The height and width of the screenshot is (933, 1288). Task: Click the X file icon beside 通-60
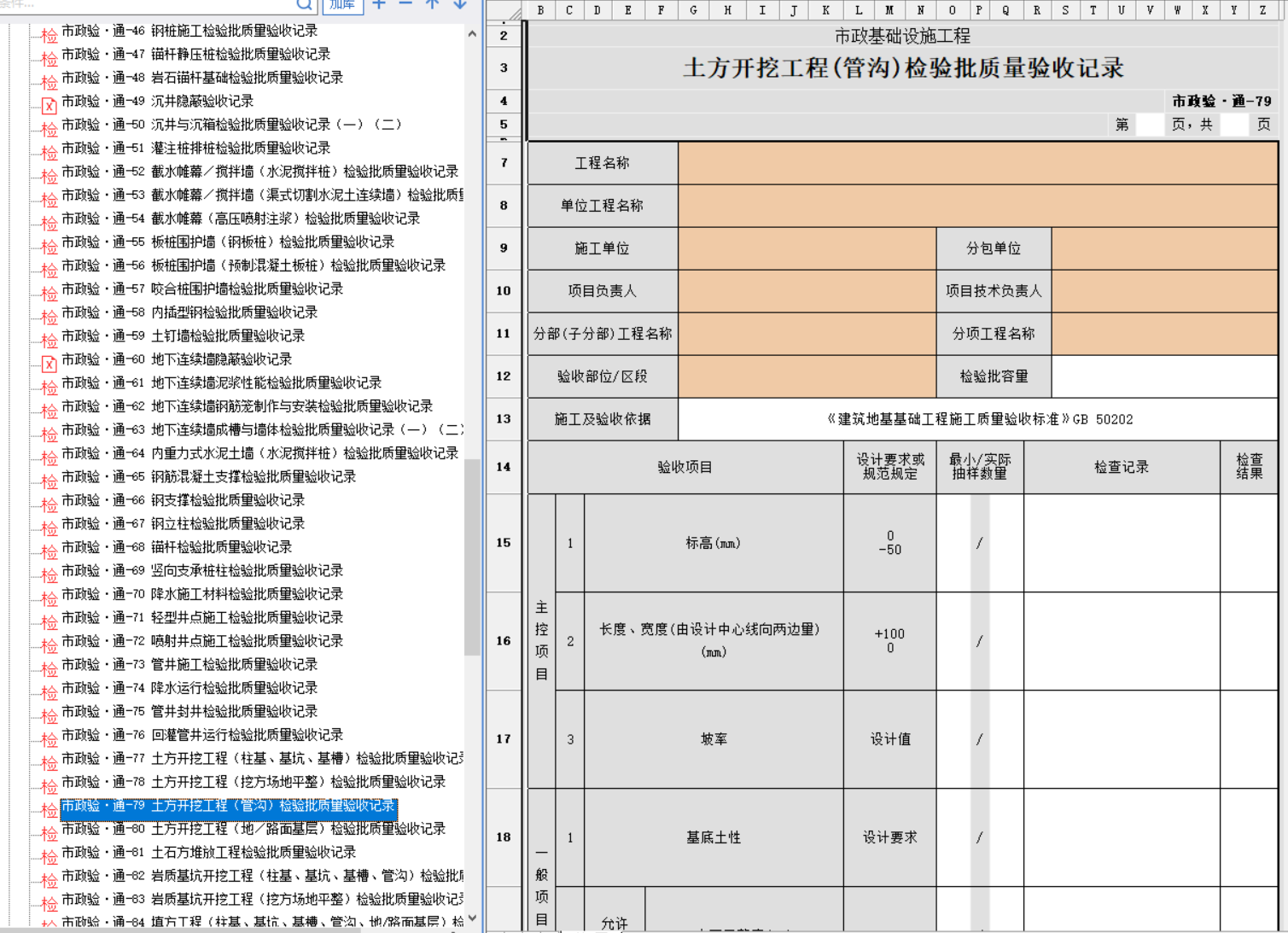pos(50,364)
